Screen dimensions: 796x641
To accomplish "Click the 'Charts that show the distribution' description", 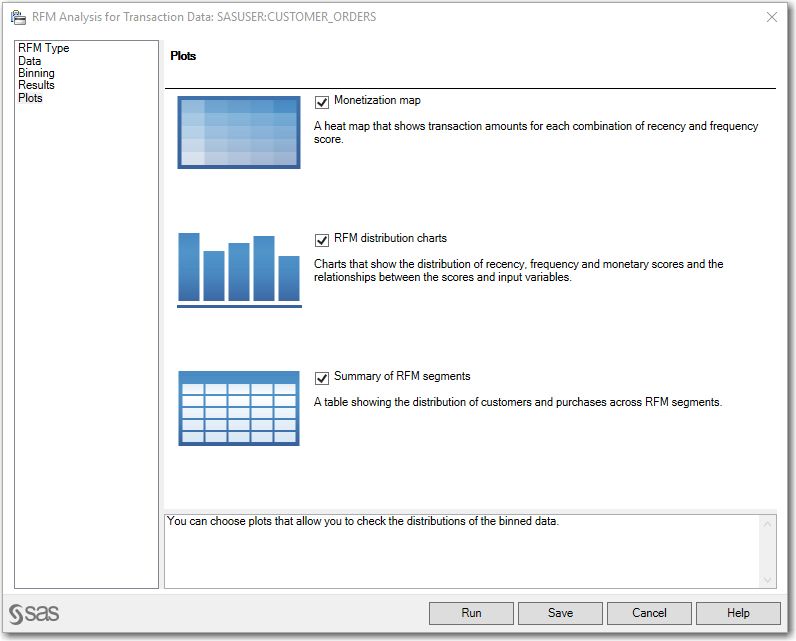I will [518, 271].
